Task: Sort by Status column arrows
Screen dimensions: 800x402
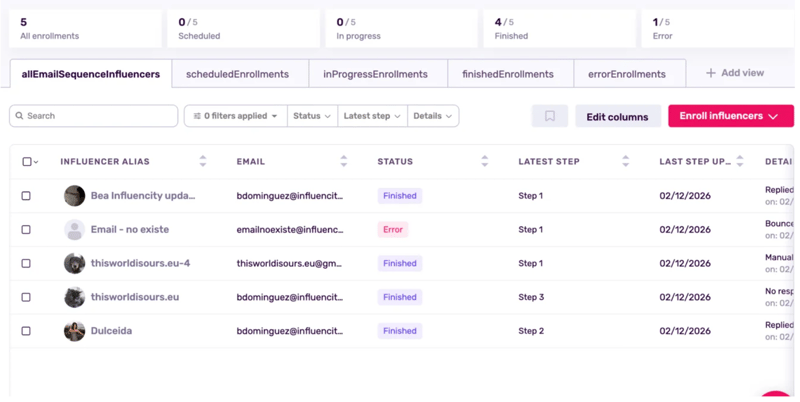Action: click(484, 161)
